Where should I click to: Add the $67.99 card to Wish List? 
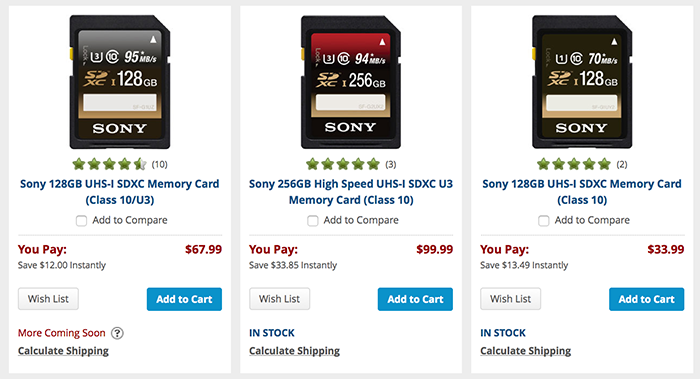point(48,299)
